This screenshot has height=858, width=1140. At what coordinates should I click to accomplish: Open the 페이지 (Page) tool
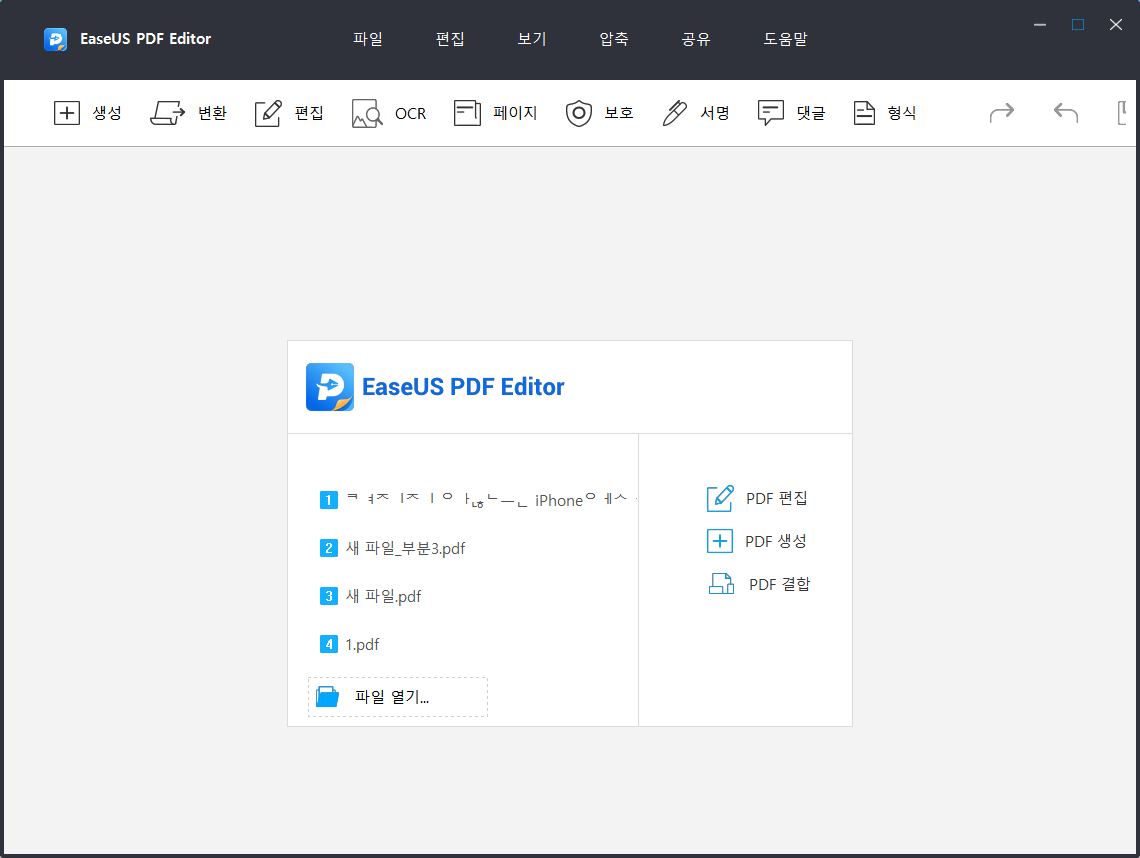pos(495,113)
